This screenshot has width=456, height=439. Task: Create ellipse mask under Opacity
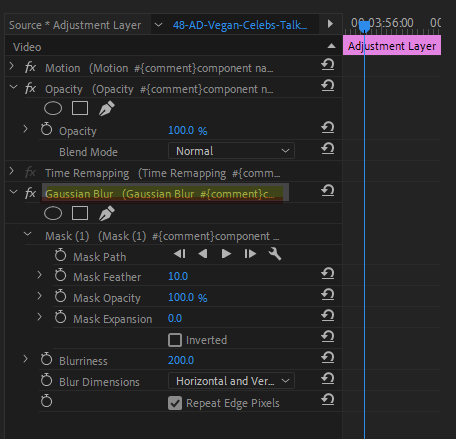(x=53, y=108)
